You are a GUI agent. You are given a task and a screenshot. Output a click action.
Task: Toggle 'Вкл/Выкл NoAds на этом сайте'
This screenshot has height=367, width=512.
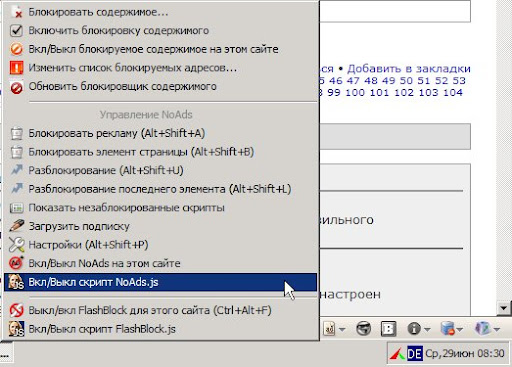click(x=160, y=263)
